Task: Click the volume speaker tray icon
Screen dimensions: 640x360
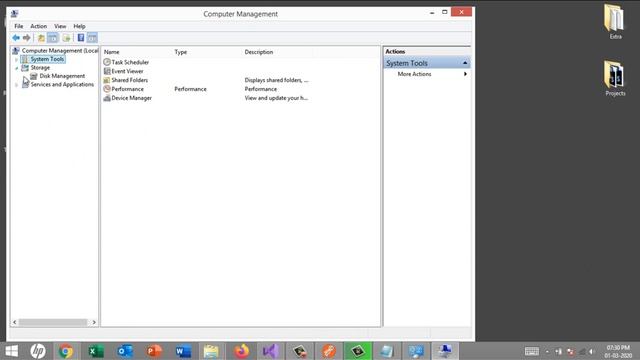Action: [591, 351]
